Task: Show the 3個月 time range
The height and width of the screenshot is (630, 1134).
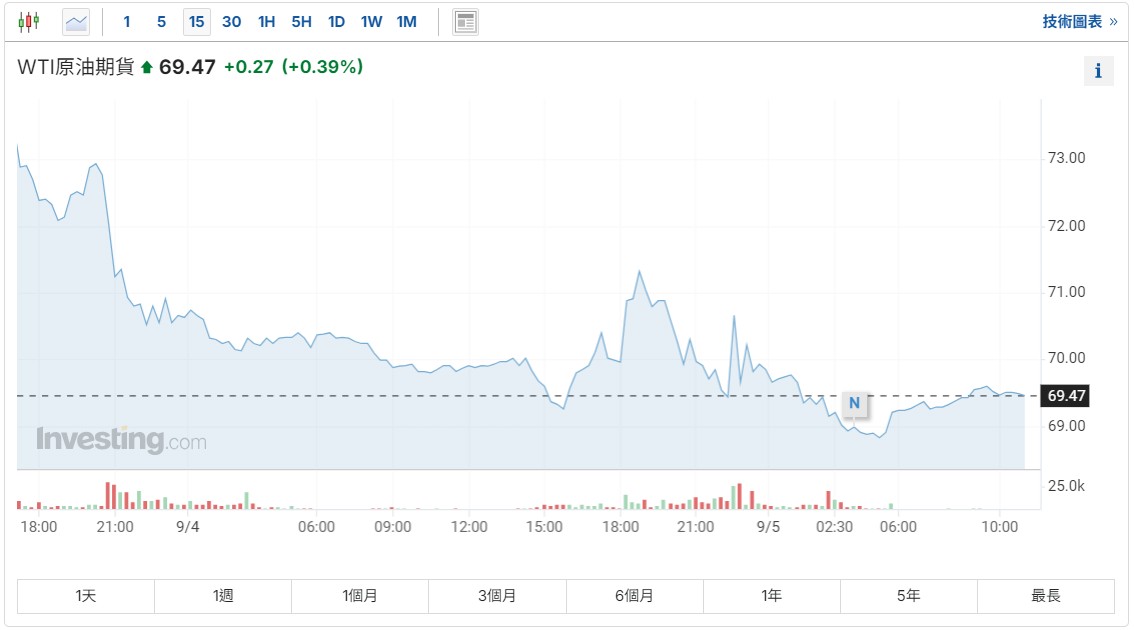Action: [x=498, y=596]
